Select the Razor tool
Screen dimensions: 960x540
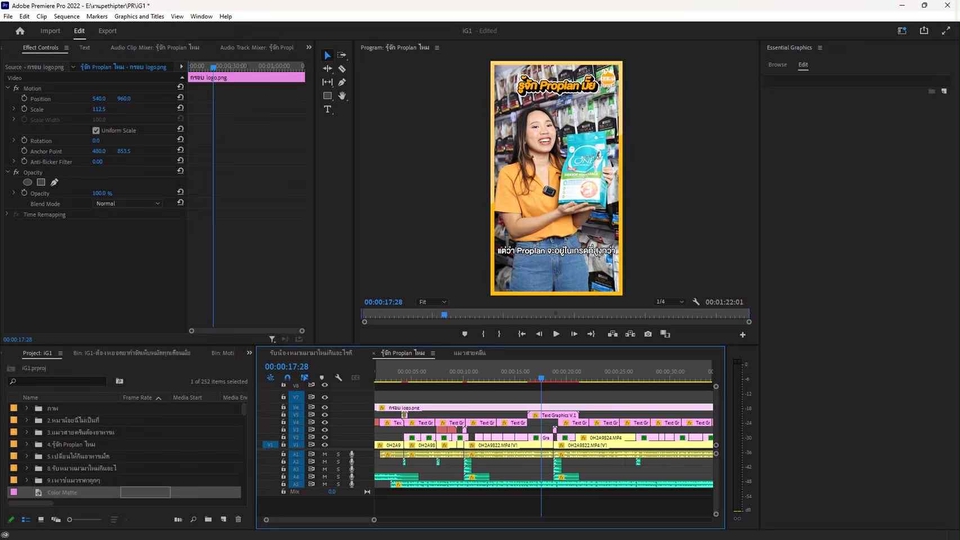(342, 69)
